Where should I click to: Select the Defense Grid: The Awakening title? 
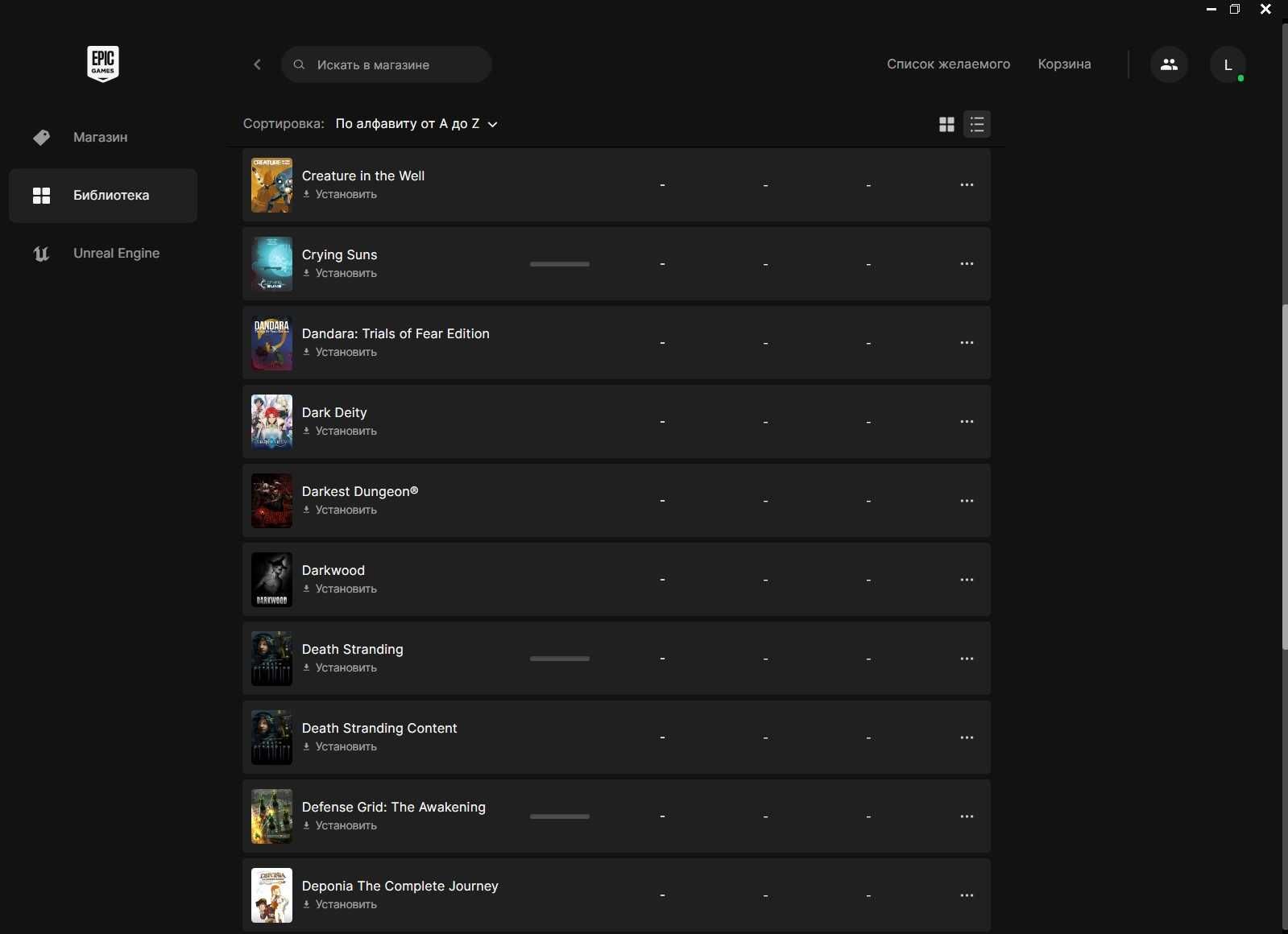pyautogui.click(x=394, y=807)
